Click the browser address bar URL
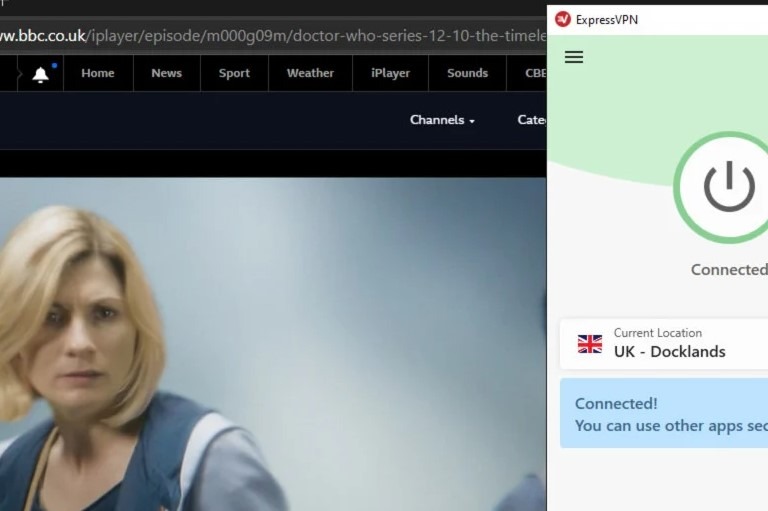The image size is (768, 511). (x=273, y=36)
